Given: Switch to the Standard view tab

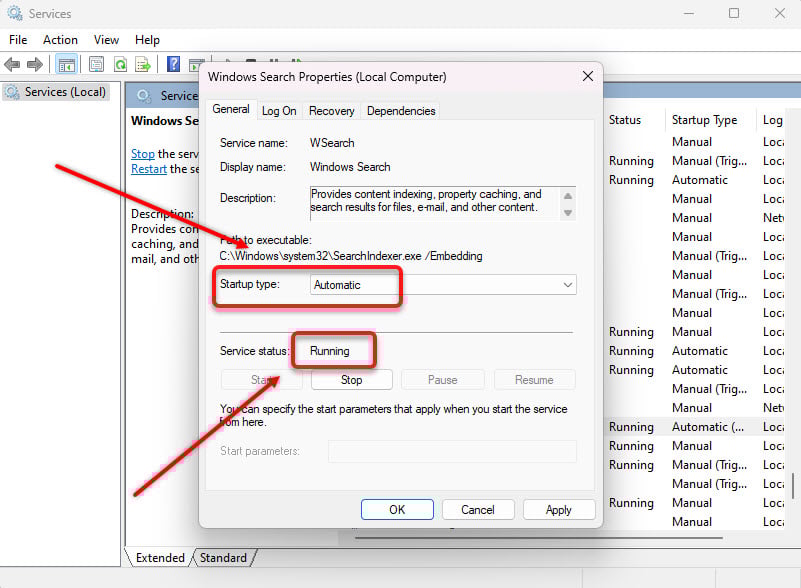Looking at the screenshot, I should [x=223, y=557].
